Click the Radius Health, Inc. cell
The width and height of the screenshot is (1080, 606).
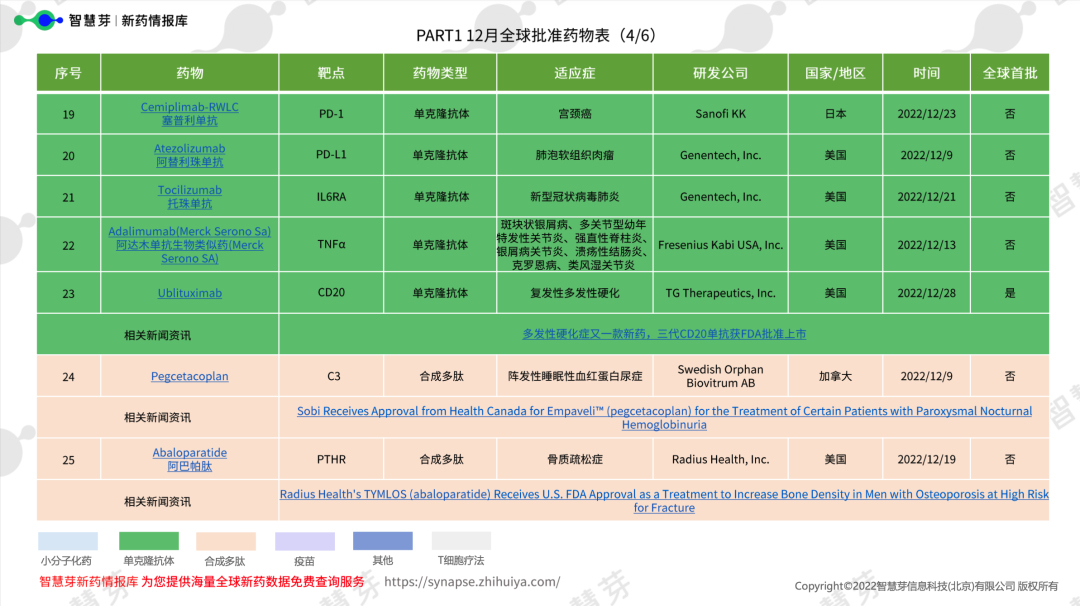pos(720,459)
